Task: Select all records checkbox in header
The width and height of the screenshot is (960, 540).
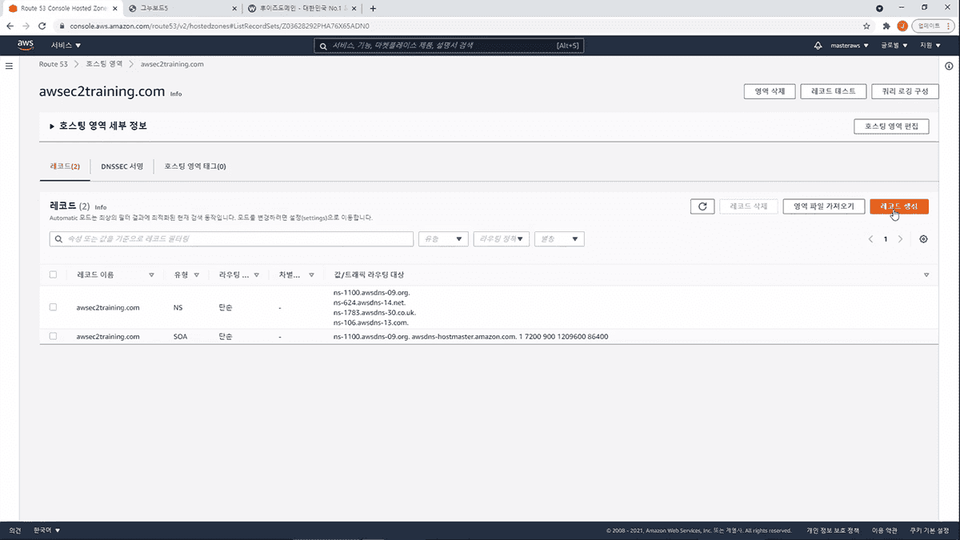Action: (x=53, y=275)
